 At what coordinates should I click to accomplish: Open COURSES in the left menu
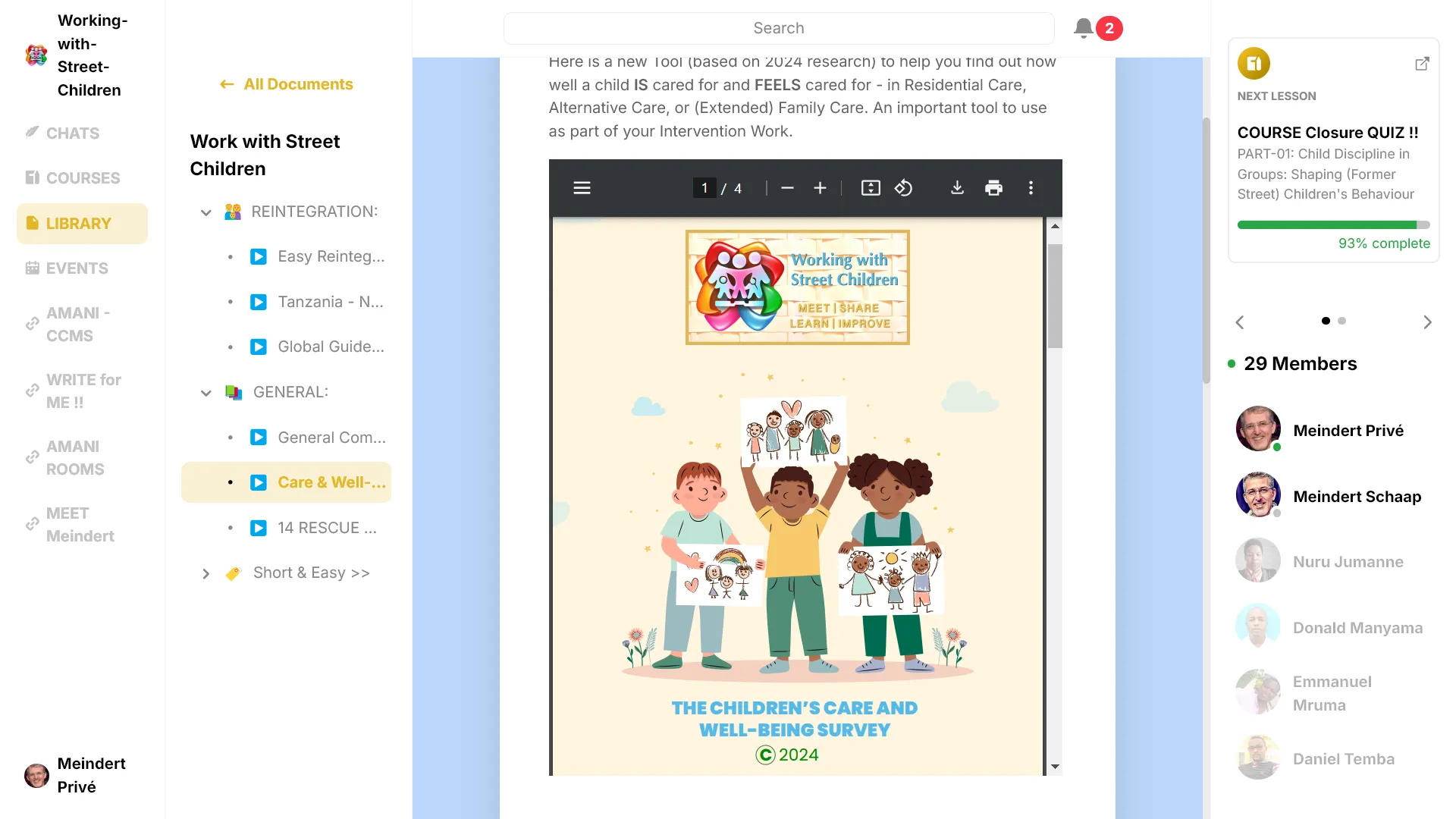point(83,178)
